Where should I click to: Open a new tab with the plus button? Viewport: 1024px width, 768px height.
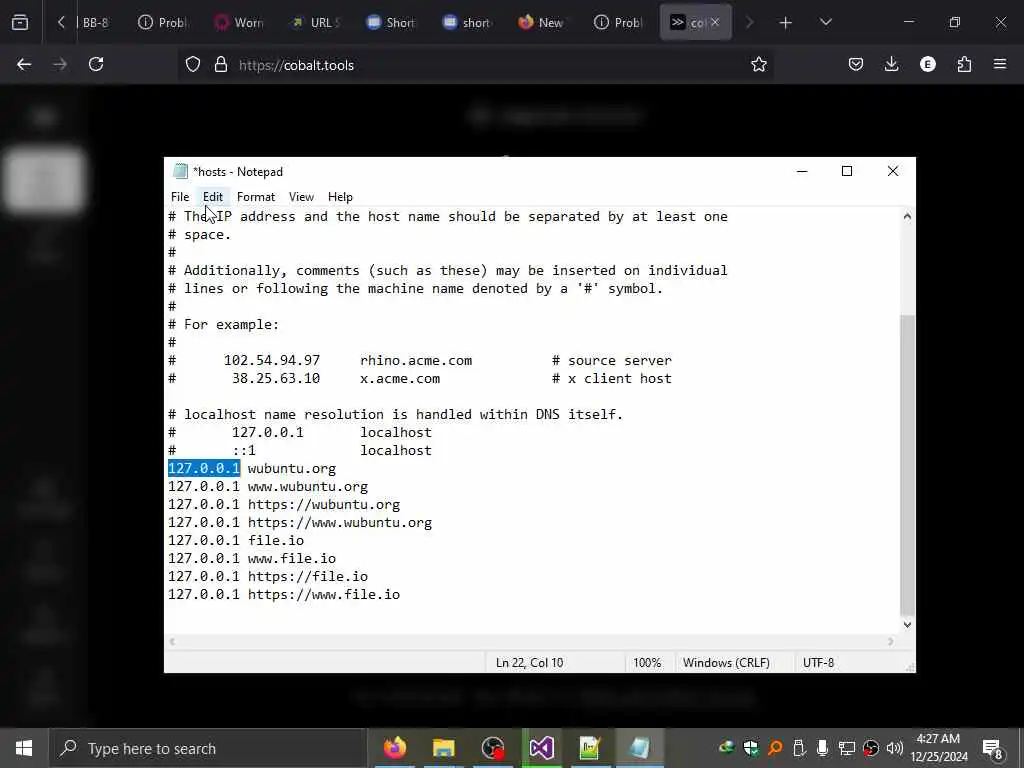click(x=786, y=23)
